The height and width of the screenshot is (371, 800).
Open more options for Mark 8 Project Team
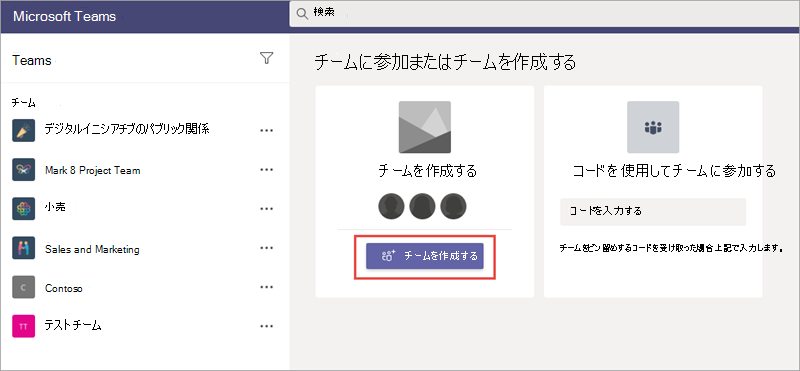(x=267, y=169)
